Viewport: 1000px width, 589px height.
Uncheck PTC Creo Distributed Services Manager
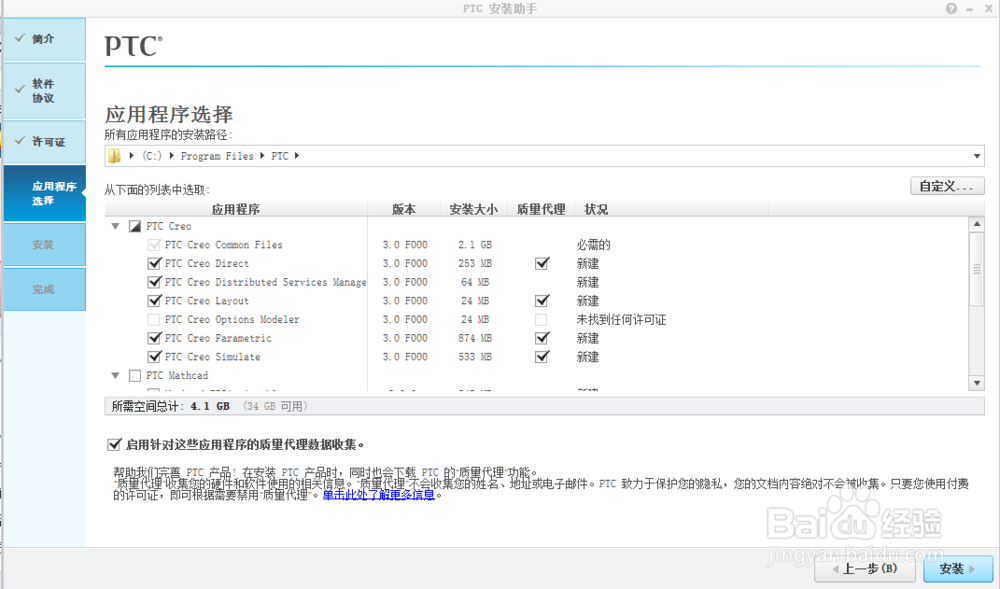(x=154, y=282)
